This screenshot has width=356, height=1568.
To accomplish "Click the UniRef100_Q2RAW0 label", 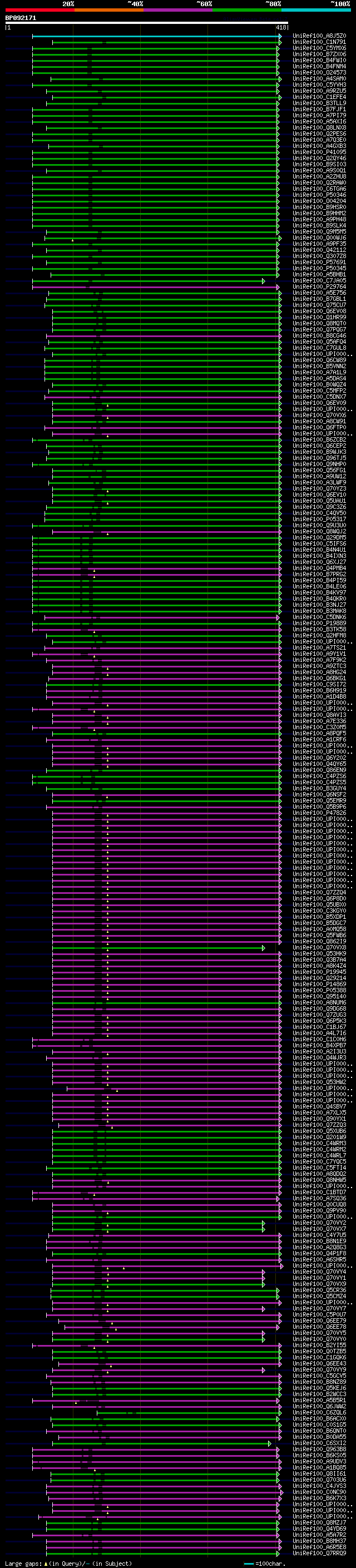I will (x=319, y=182).
